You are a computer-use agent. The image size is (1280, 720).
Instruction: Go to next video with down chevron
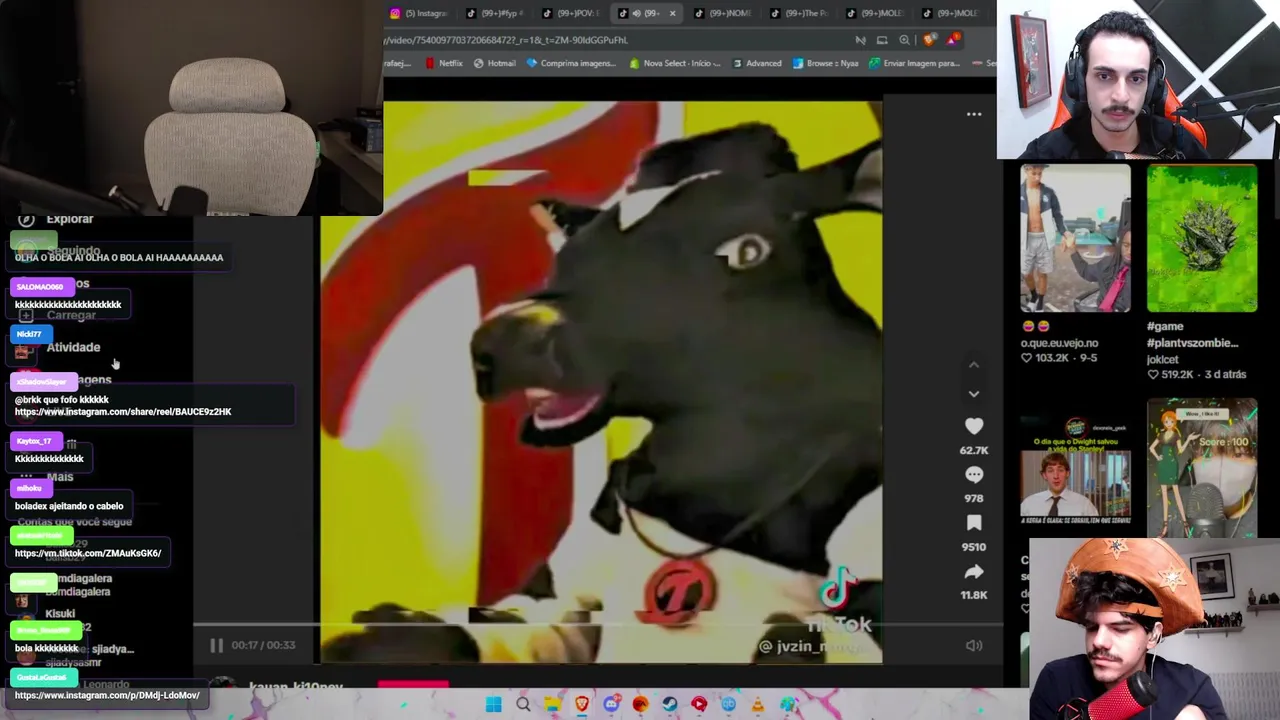[x=974, y=394]
